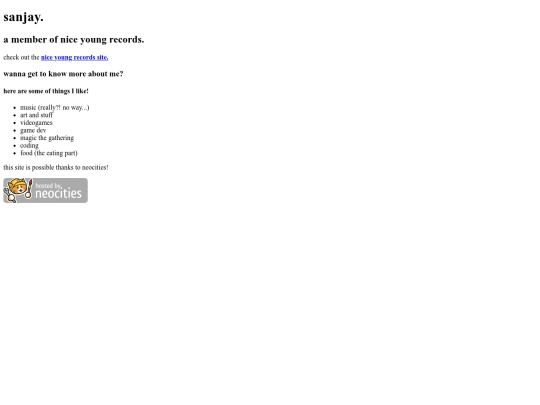Screen dimensions: 540x405
Task: Click the hosted by neocities badge
Action: 45,190
